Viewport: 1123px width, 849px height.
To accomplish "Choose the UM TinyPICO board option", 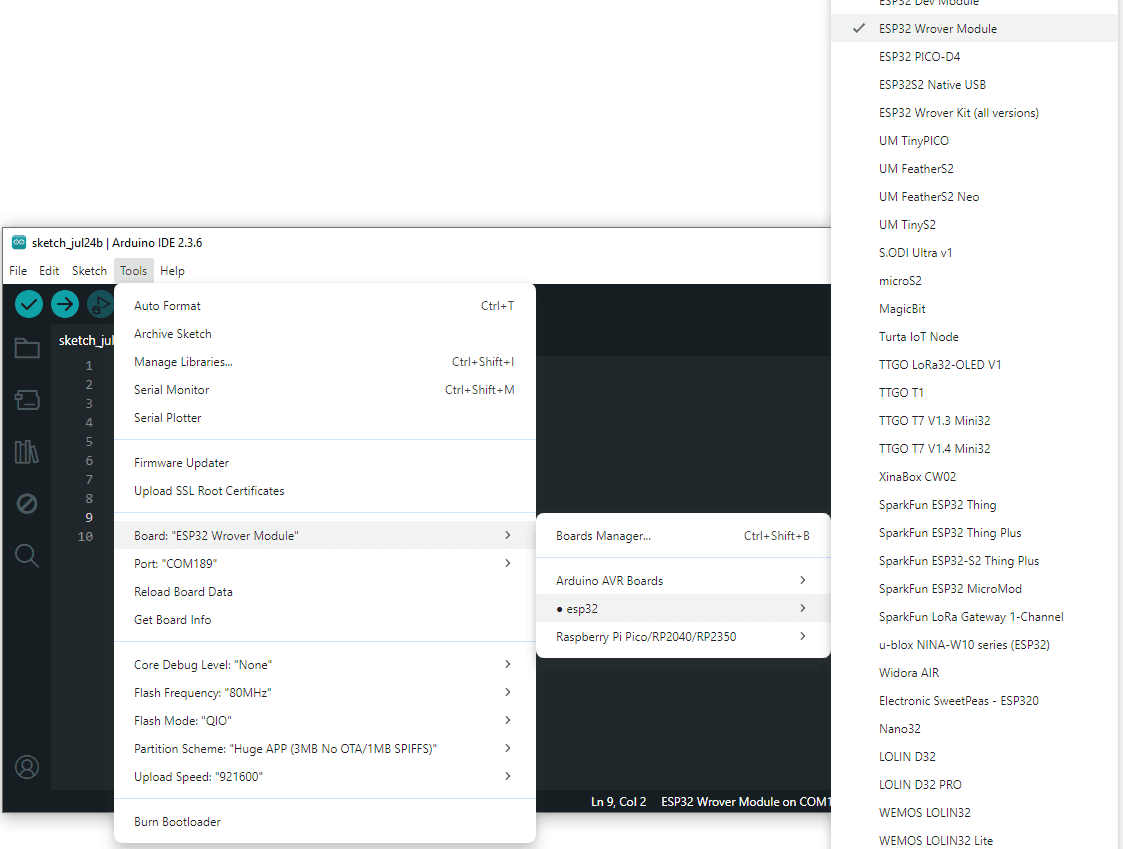I will (913, 141).
